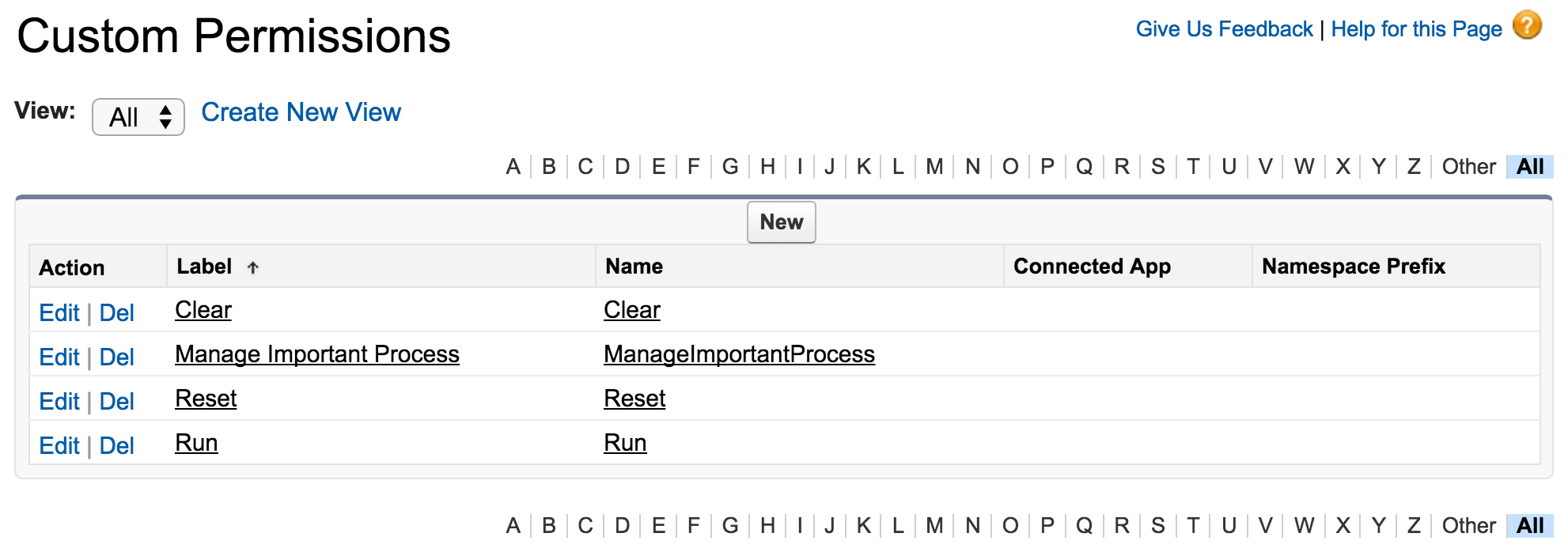Open the Reset permission label link
1568x552 pixels.
(x=206, y=399)
